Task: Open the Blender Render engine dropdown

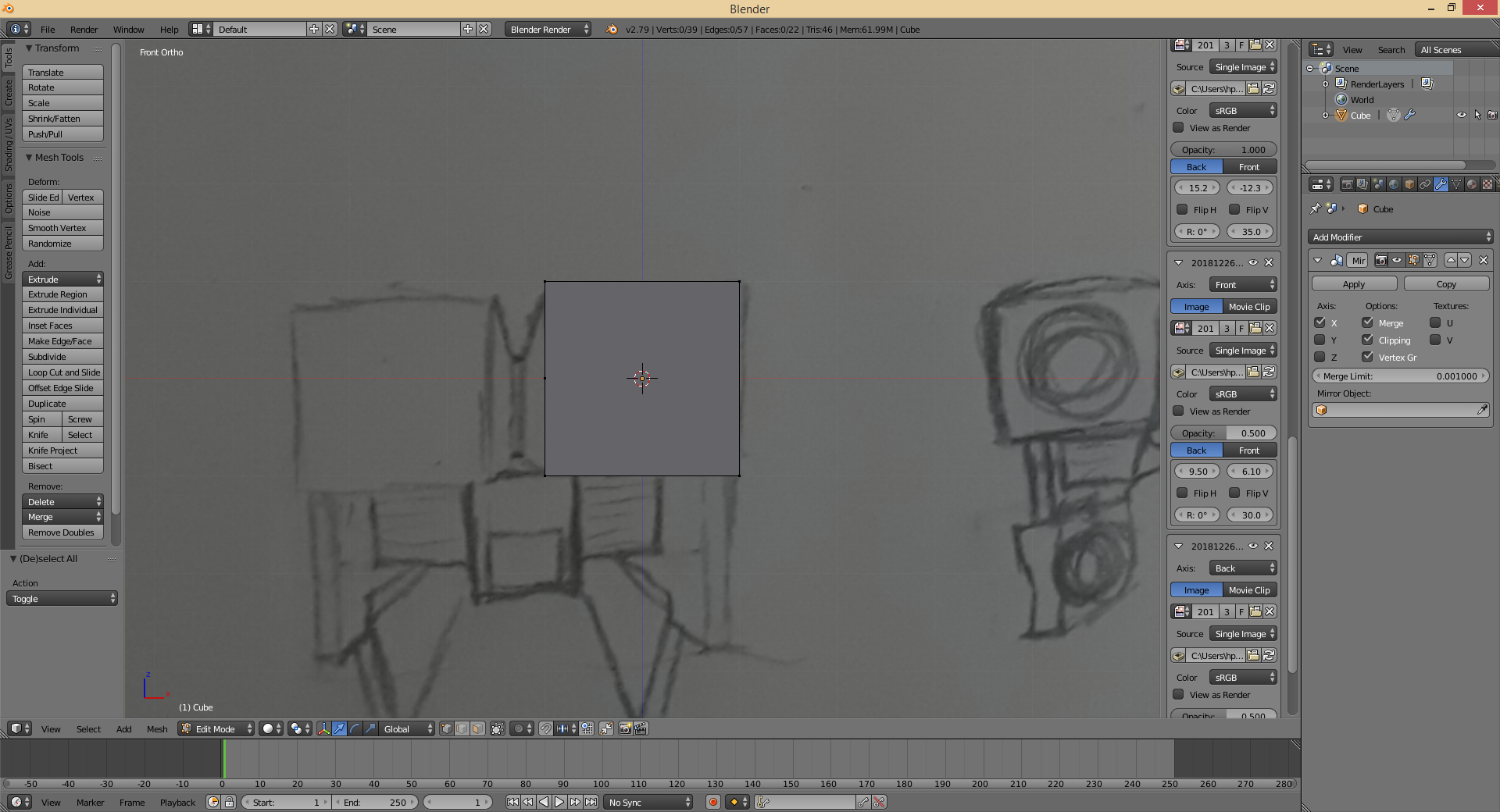Action: pyautogui.click(x=548, y=29)
